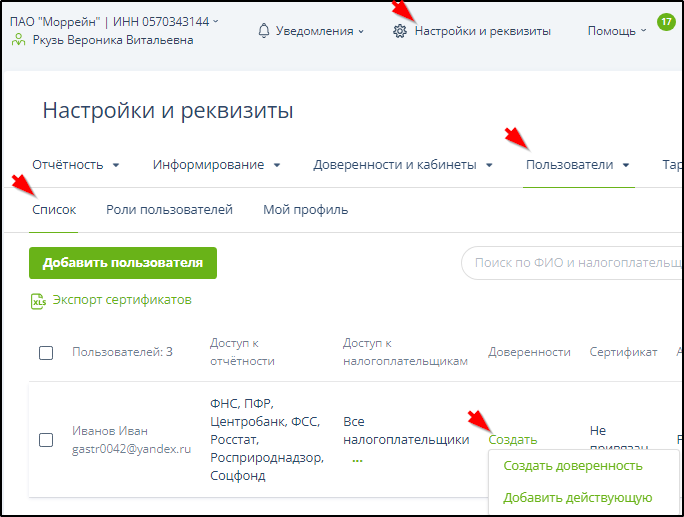
Task: Select the Список tab
Action: pos(54,210)
